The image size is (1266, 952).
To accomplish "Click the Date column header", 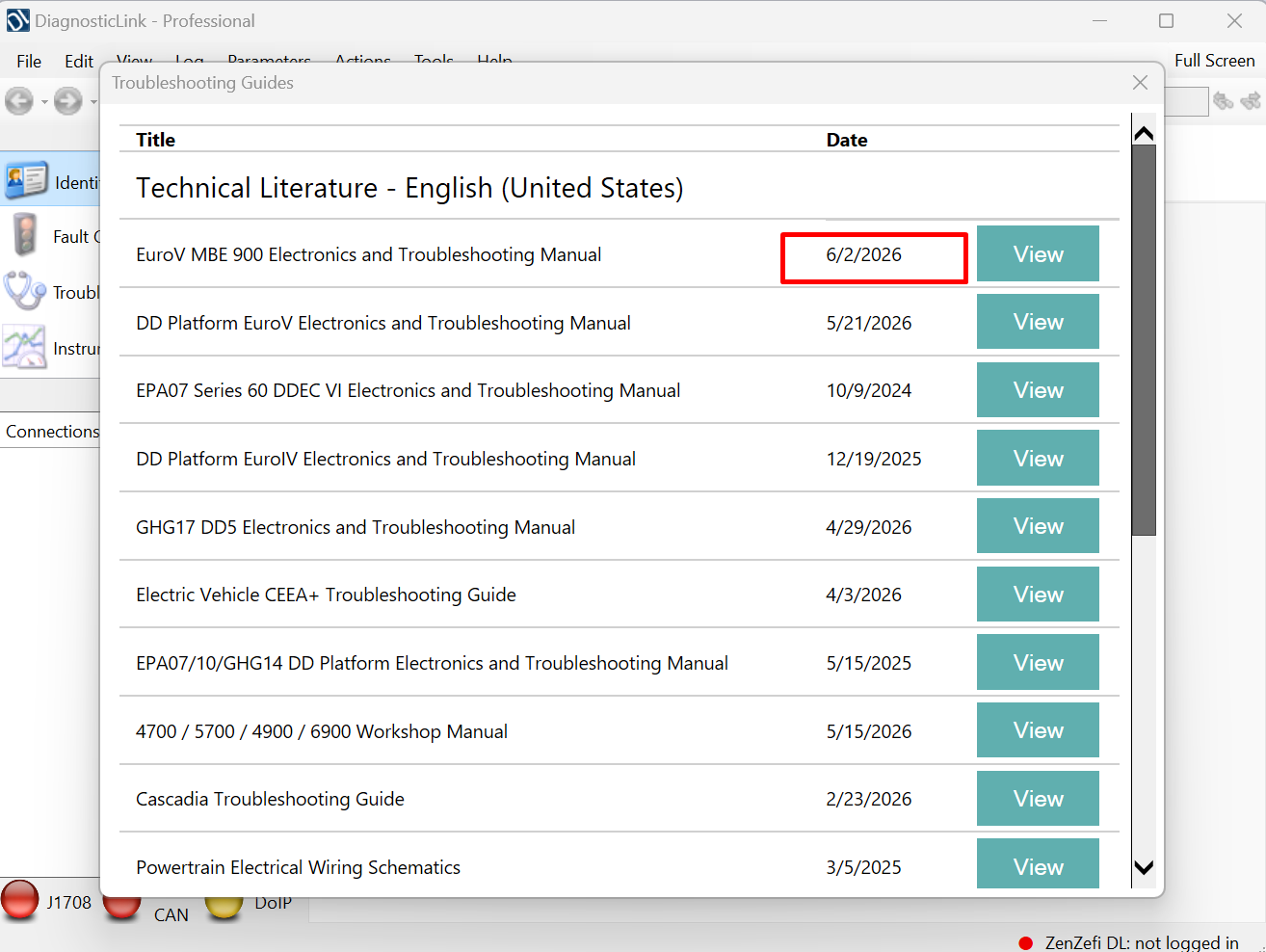I will (x=847, y=140).
